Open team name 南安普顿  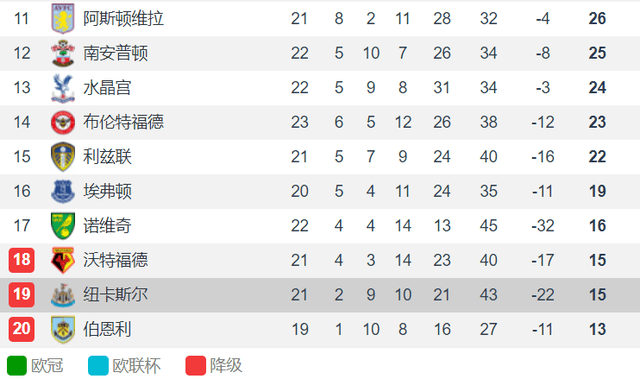115,53
